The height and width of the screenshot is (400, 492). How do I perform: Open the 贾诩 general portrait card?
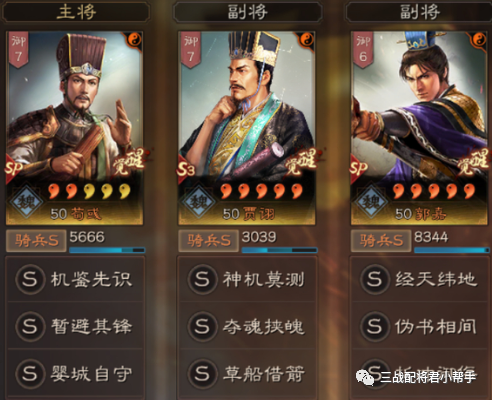[247, 128]
